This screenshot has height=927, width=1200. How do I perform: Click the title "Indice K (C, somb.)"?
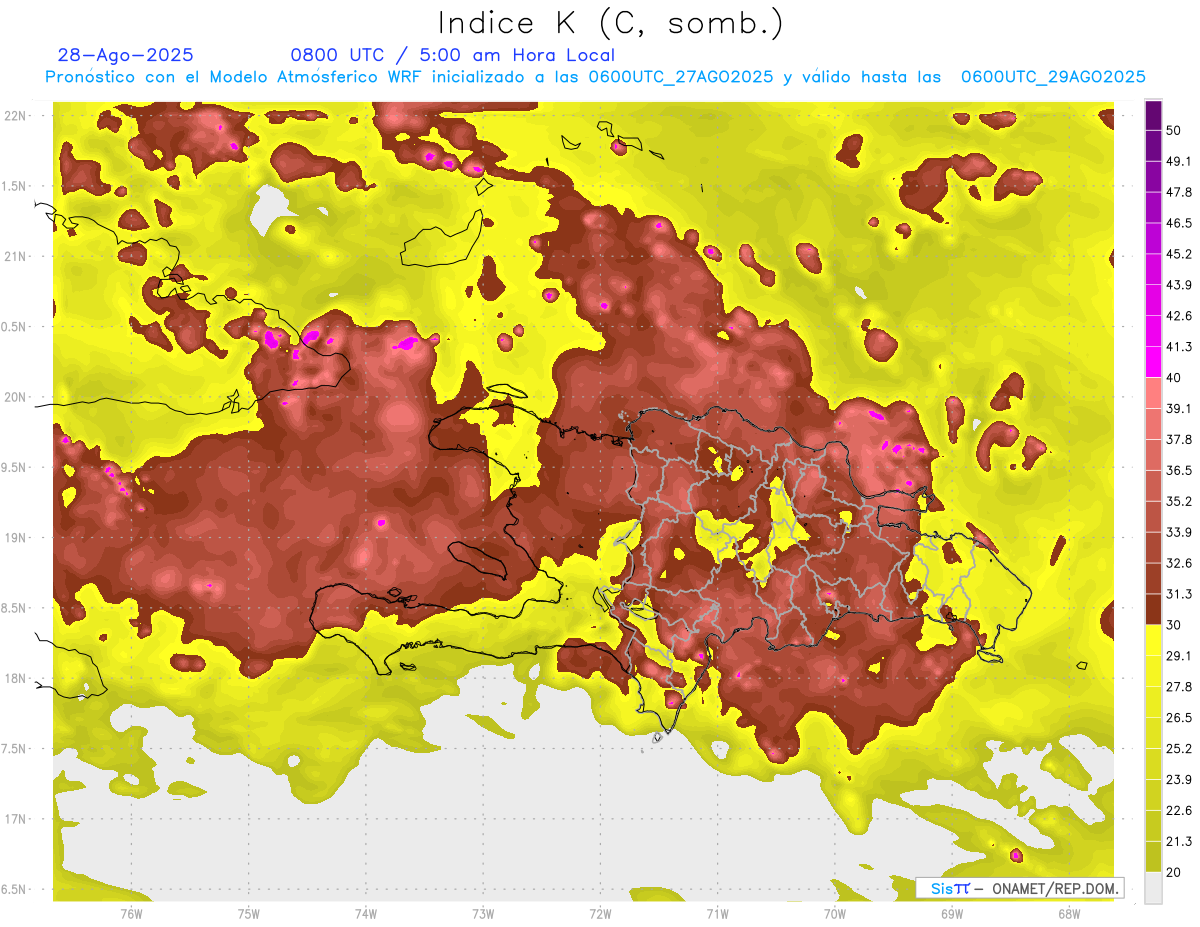(611, 22)
